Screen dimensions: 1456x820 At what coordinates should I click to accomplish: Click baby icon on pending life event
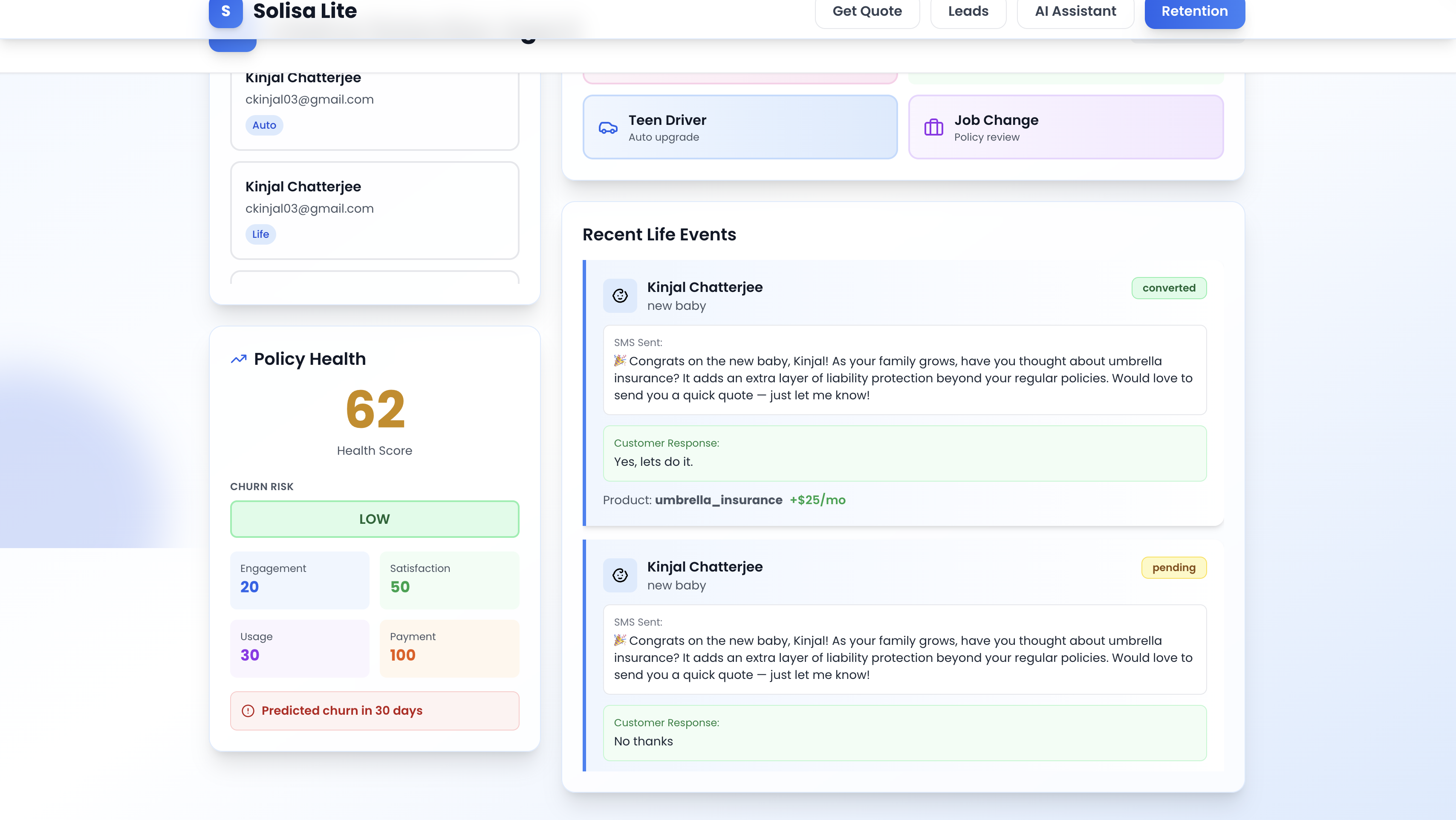tap(620, 575)
